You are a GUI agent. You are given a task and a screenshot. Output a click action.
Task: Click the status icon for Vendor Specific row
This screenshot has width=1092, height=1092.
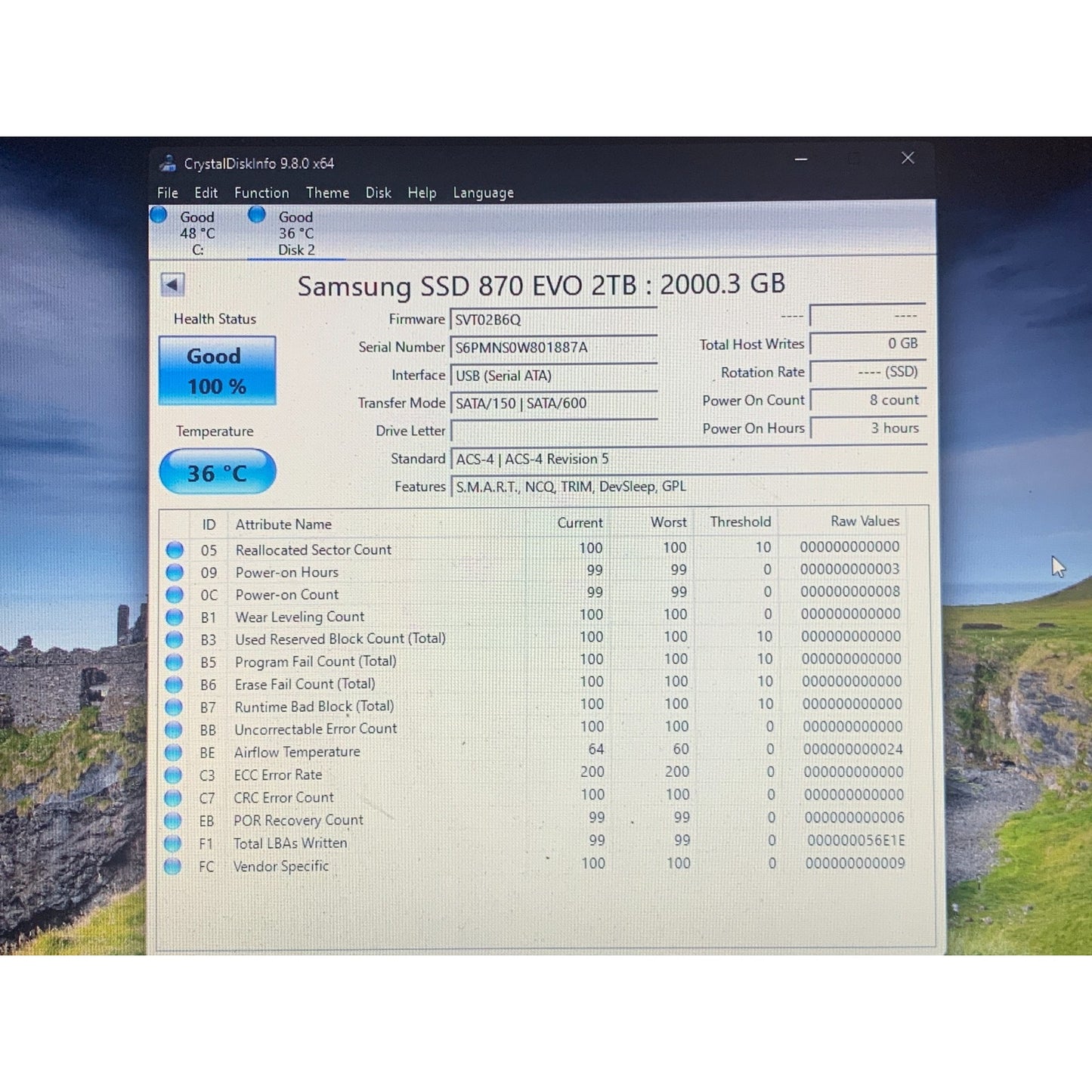pos(172,866)
